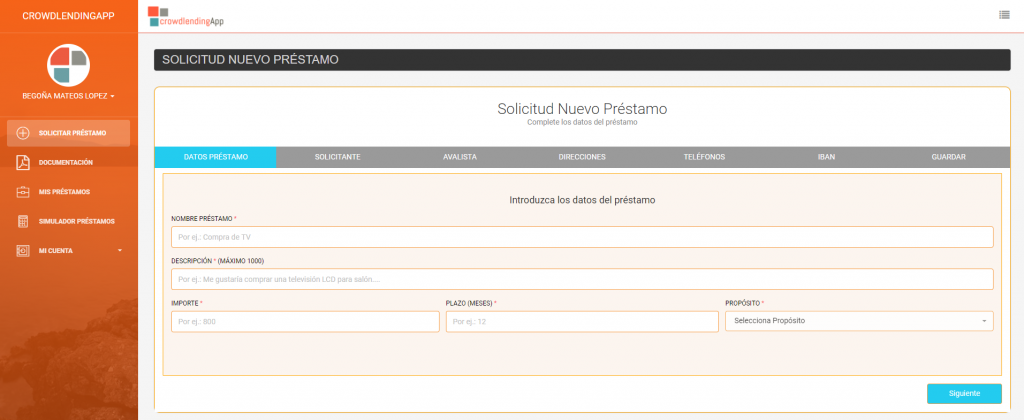
Task: Click the Mis Préstamos briefcase icon
Action: tap(23, 192)
